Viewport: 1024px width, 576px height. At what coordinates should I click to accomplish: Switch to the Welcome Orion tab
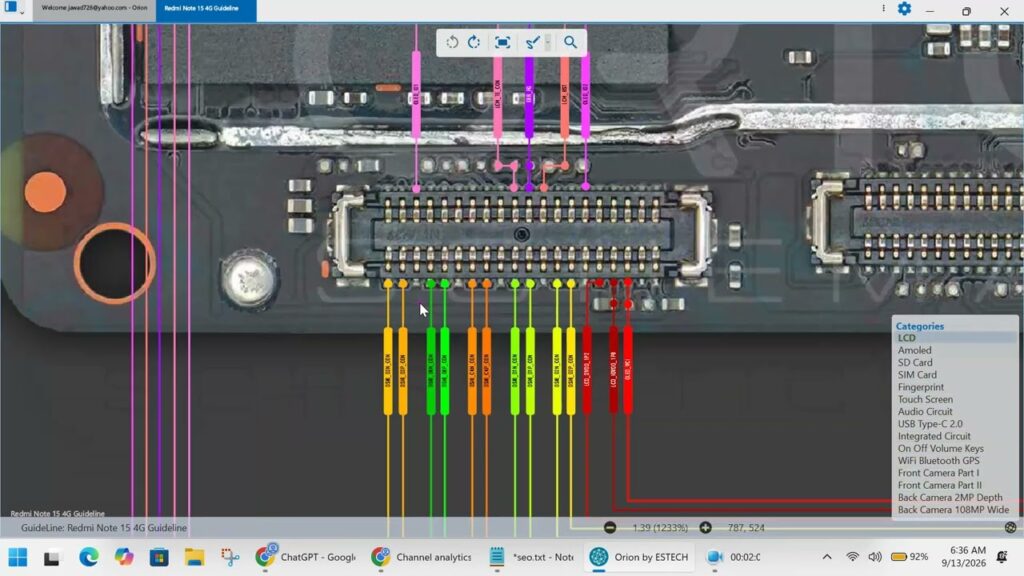(x=94, y=8)
